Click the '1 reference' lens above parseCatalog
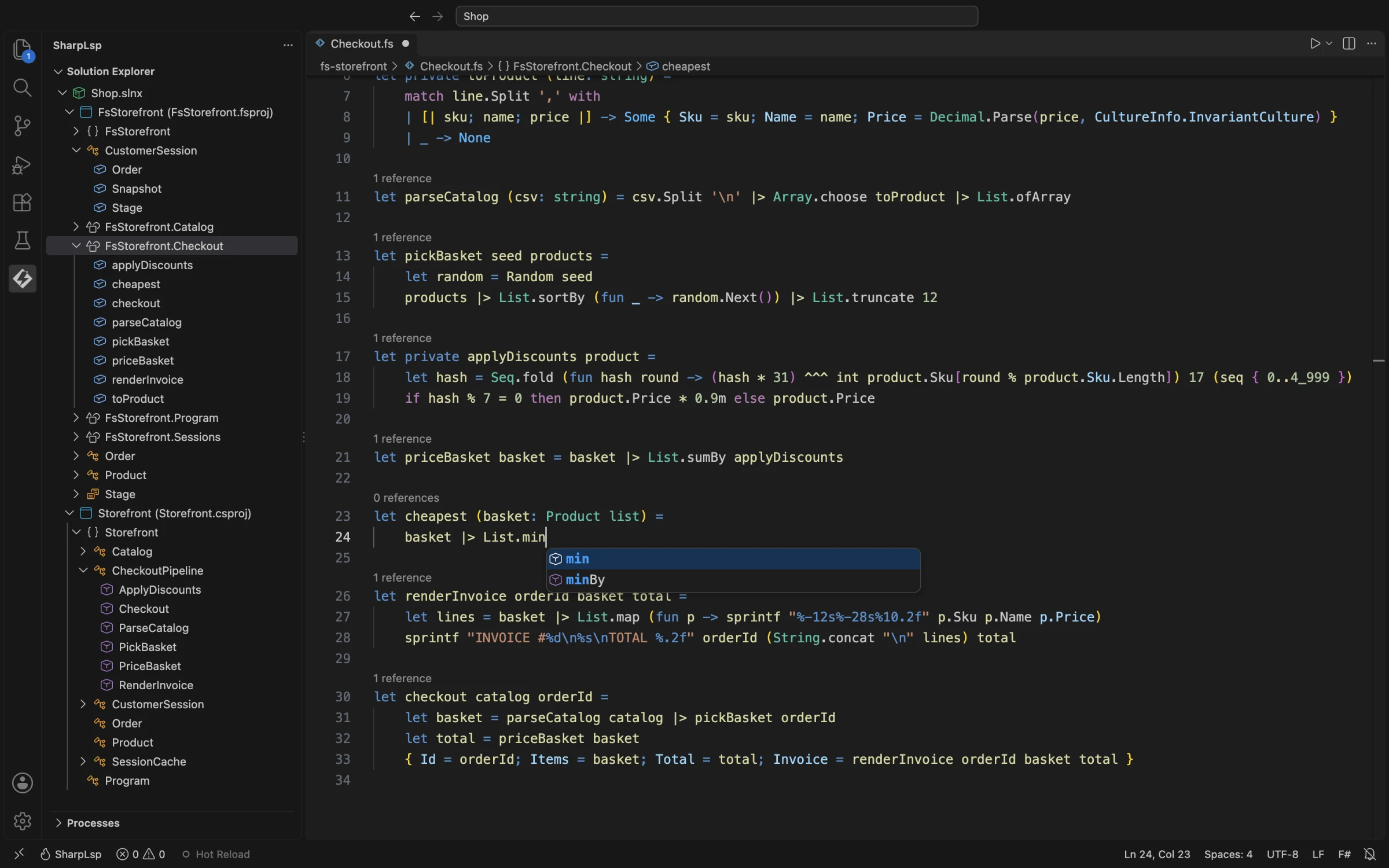 pos(402,178)
